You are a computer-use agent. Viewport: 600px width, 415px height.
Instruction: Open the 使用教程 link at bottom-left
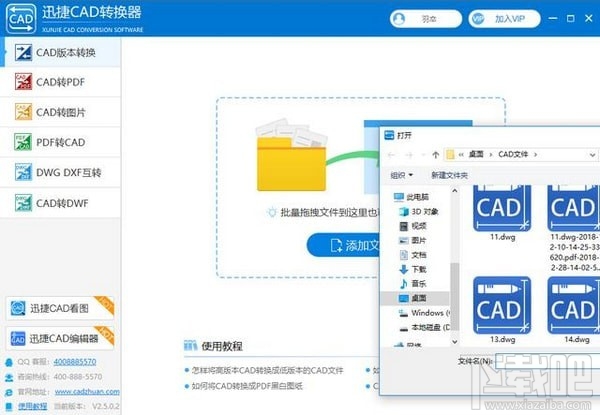pyautogui.click(x=33, y=406)
